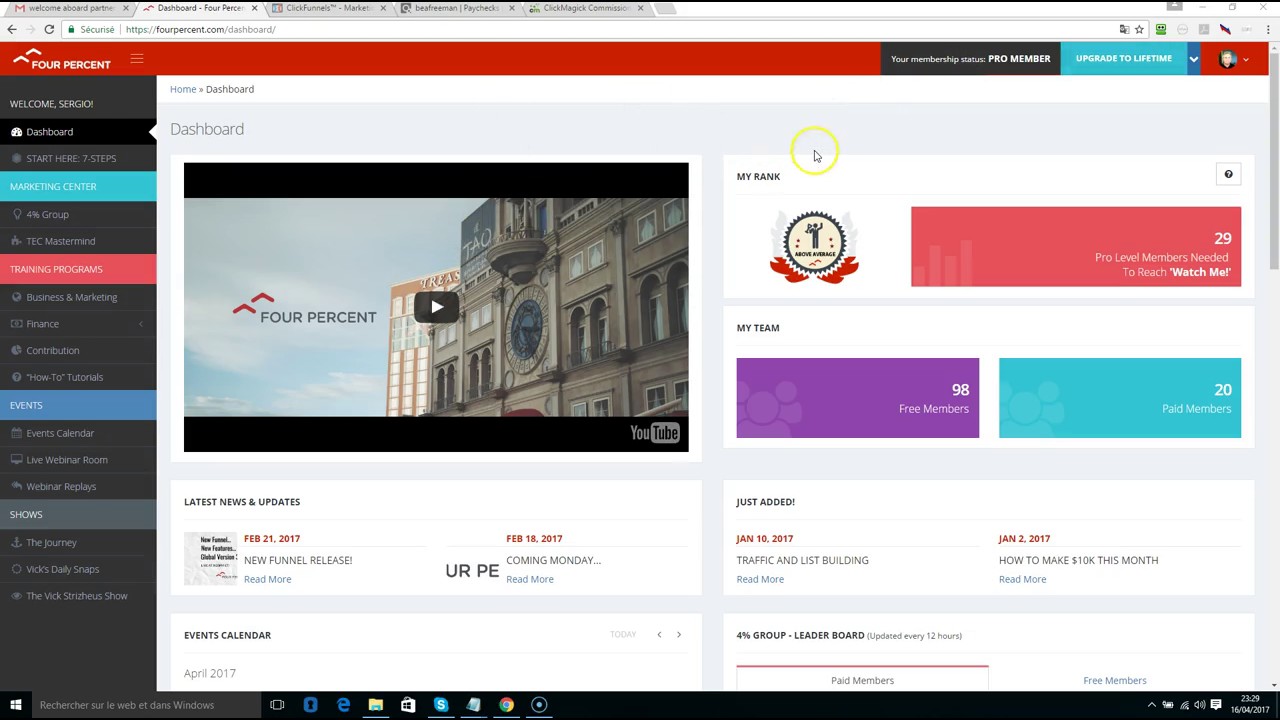The image size is (1280, 720).
Task: Open Google Chrome from taskbar
Action: 506,705
